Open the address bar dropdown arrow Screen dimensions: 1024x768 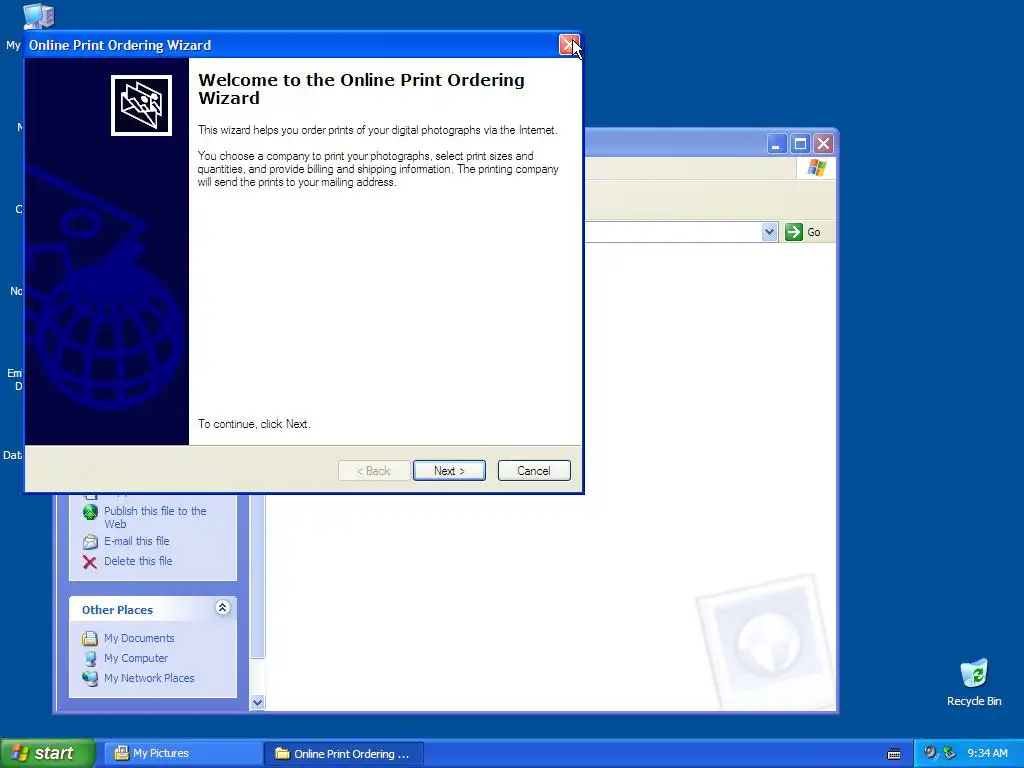(x=769, y=232)
